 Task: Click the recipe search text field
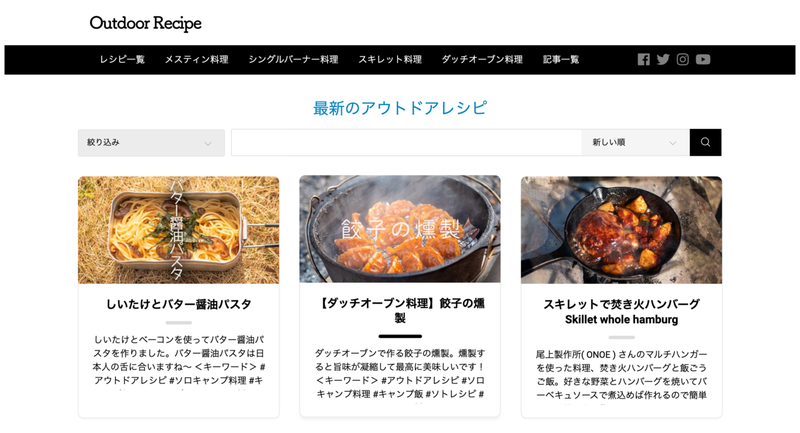406,142
